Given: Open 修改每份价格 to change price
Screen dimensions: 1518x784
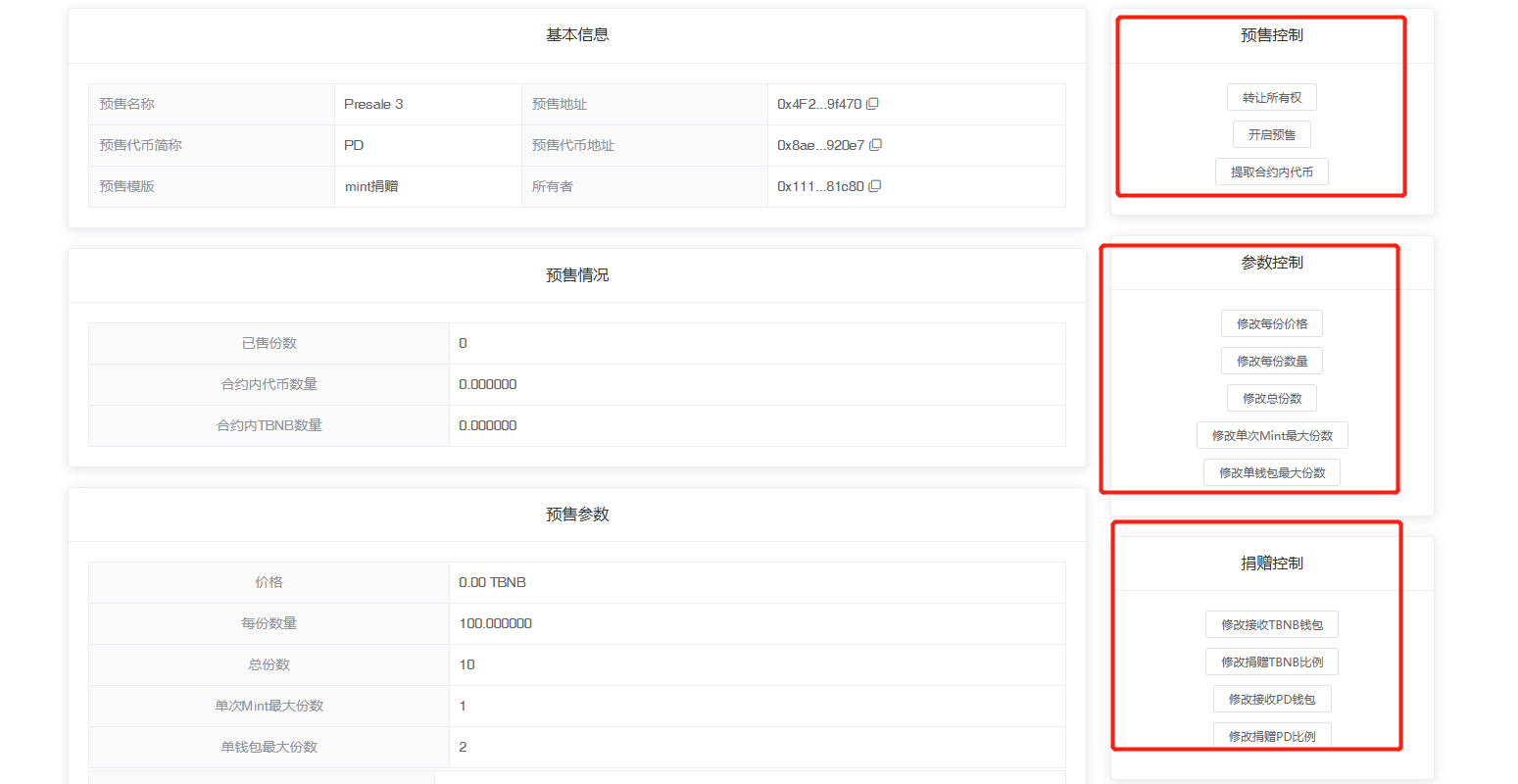Looking at the screenshot, I should tap(1271, 324).
